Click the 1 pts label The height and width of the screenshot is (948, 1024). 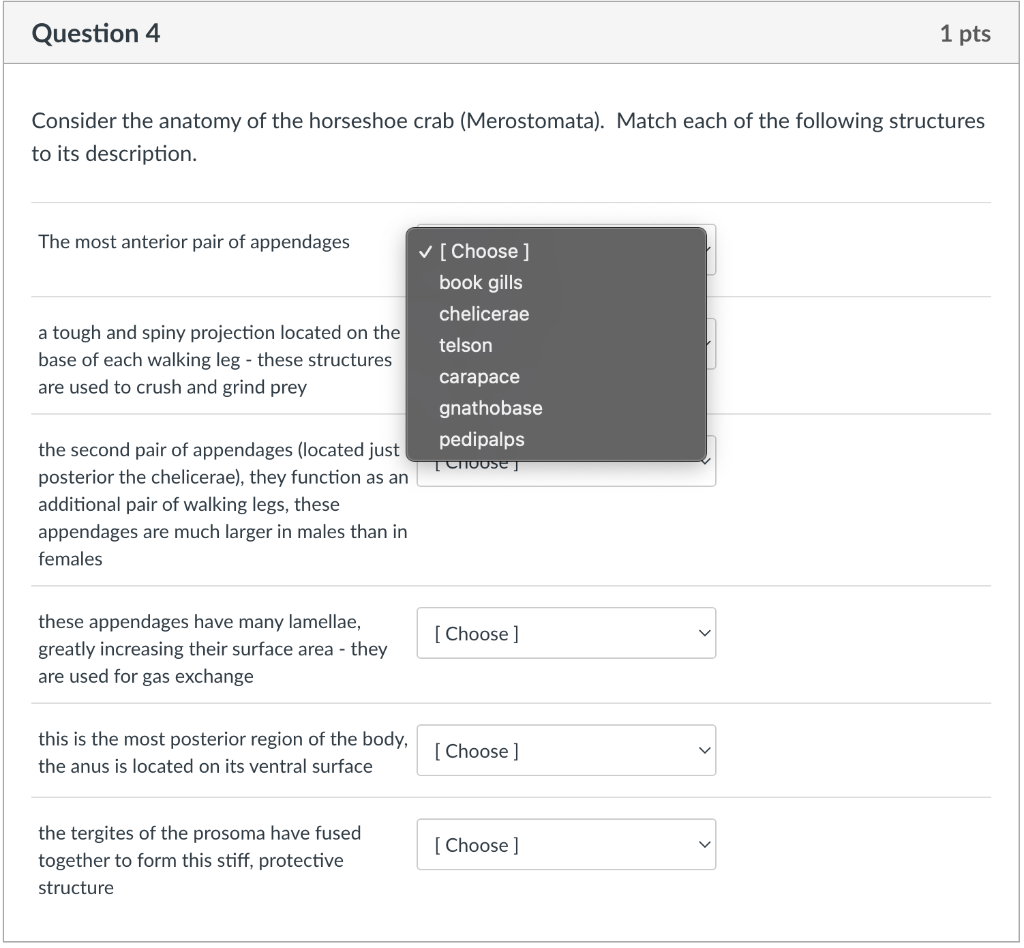(x=965, y=33)
